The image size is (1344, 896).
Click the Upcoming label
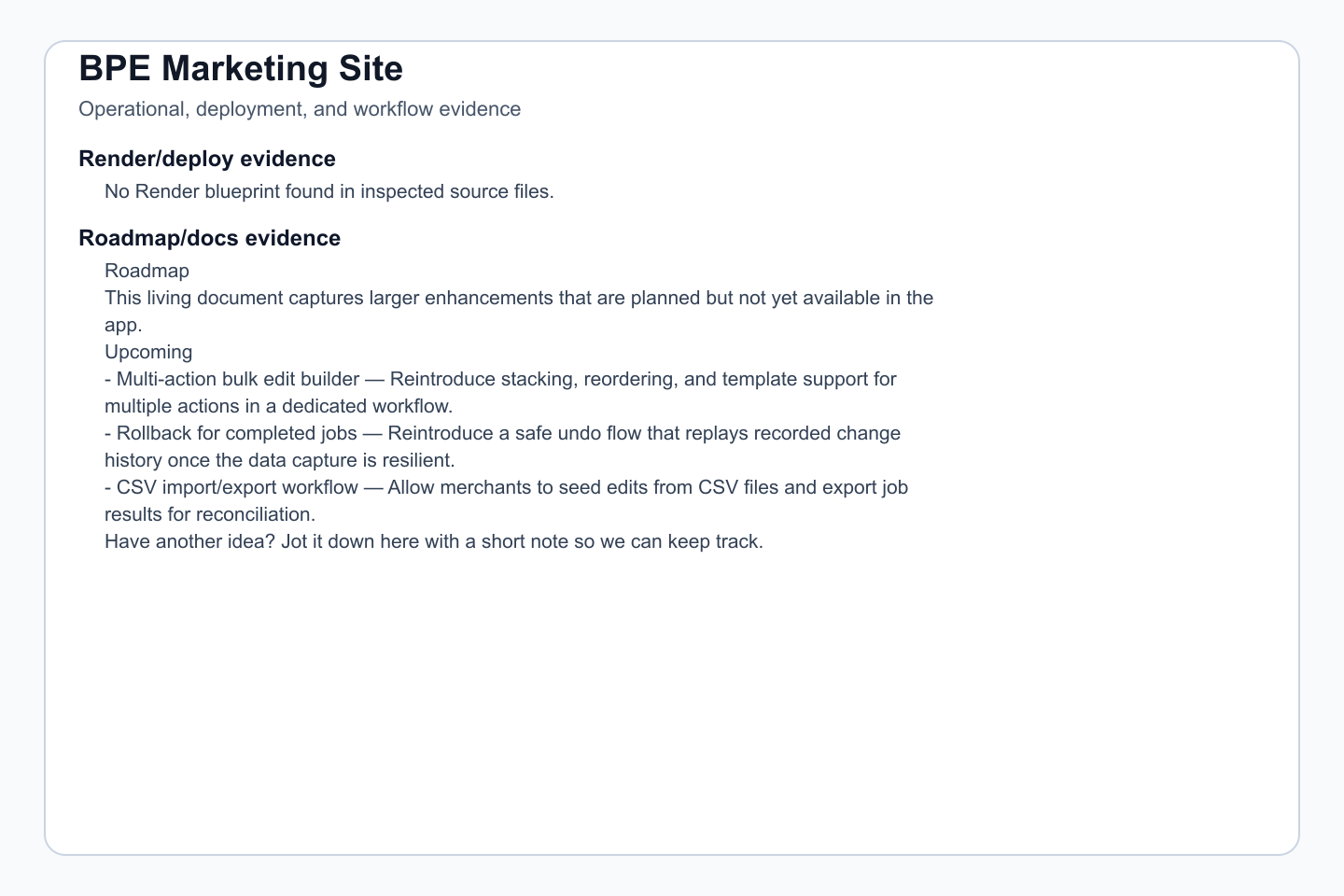click(x=148, y=352)
